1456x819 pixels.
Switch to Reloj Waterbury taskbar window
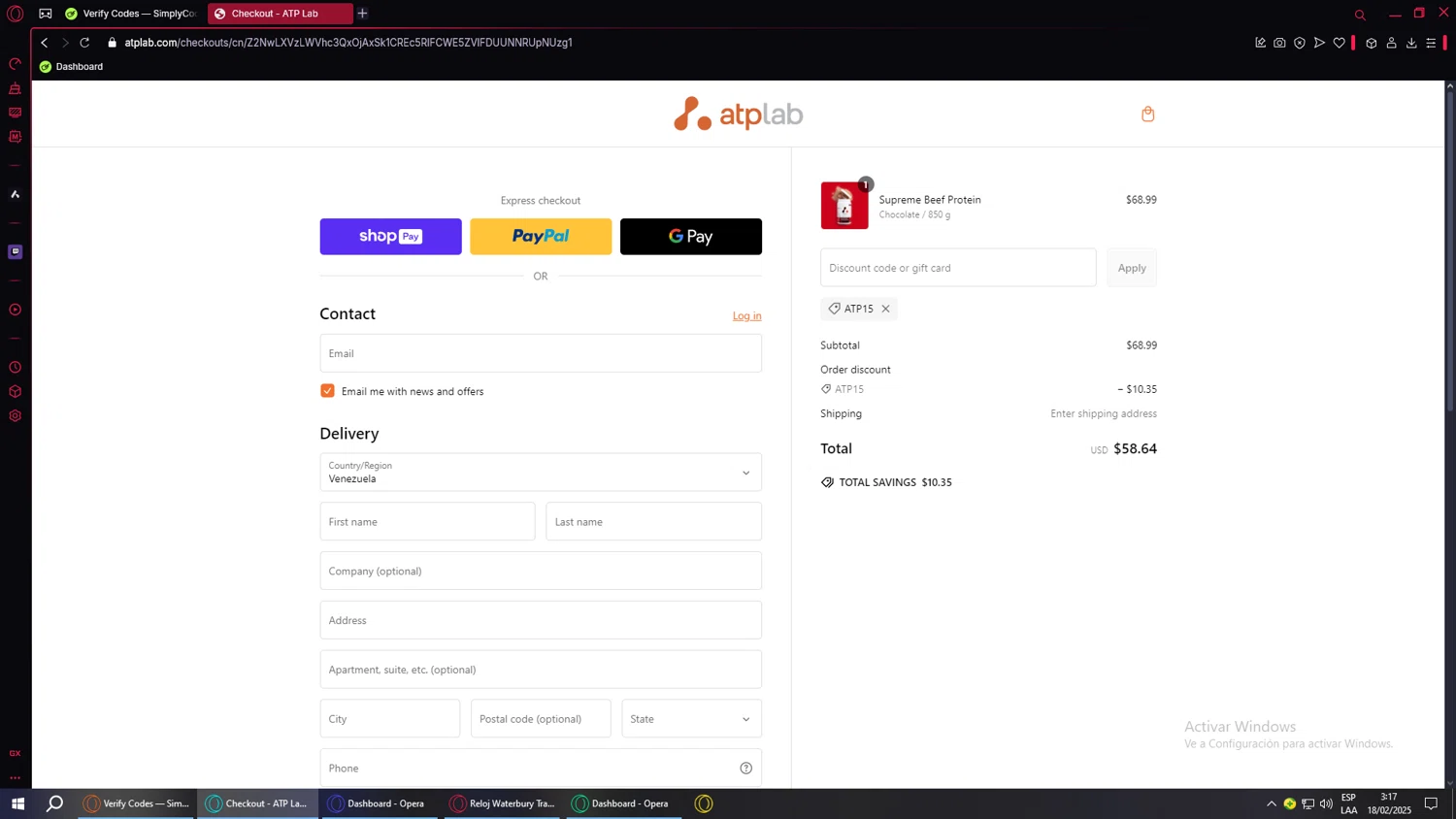[x=503, y=803]
